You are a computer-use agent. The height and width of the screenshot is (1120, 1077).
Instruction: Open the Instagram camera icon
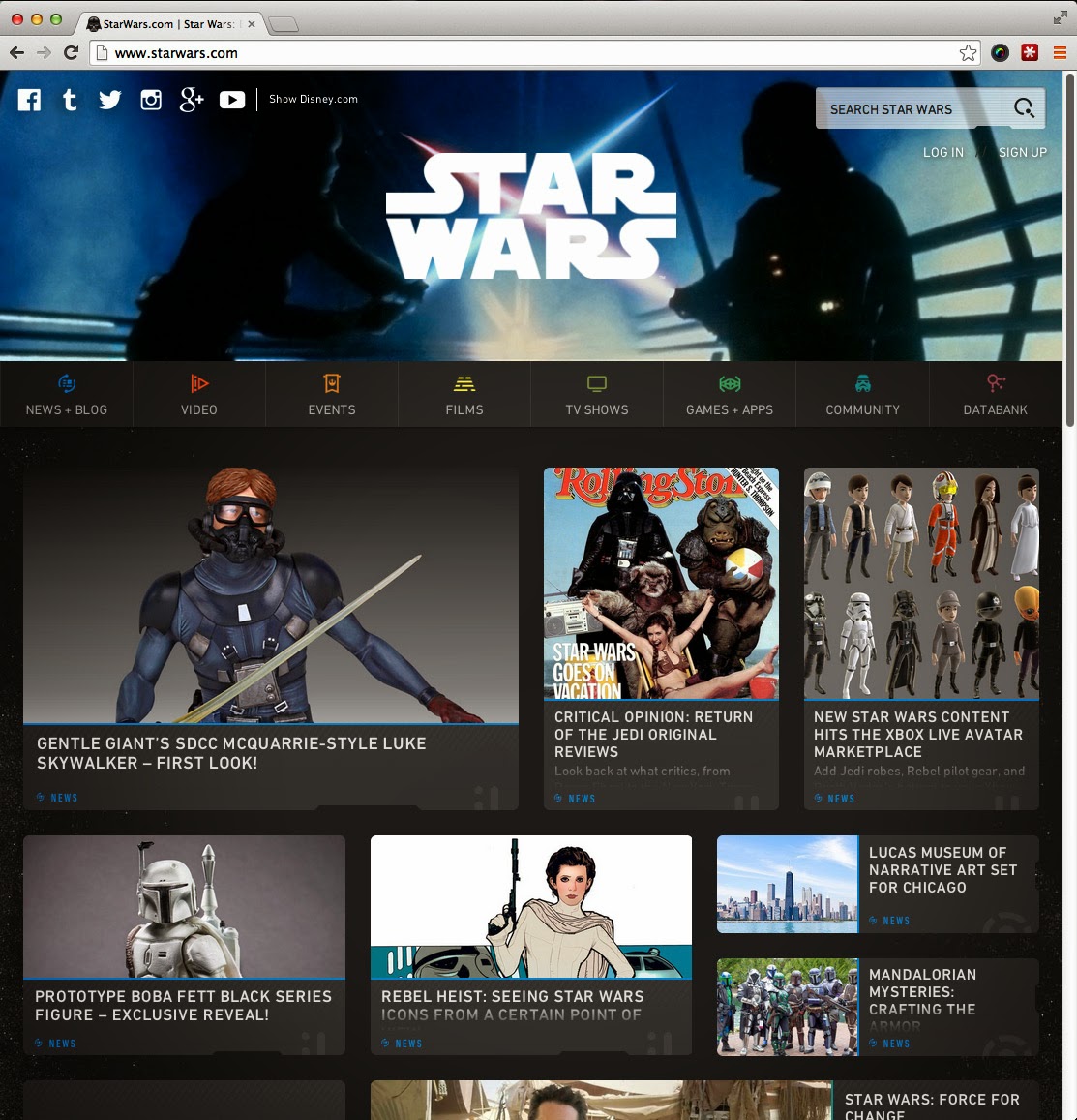(151, 100)
